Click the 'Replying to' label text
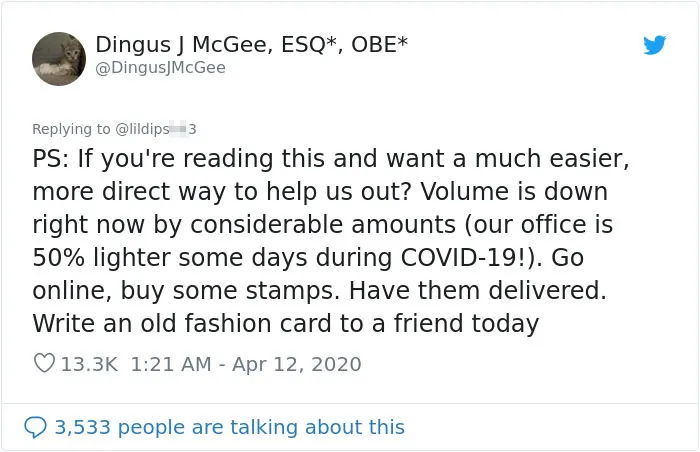The width and height of the screenshot is (700, 452). [71, 129]
